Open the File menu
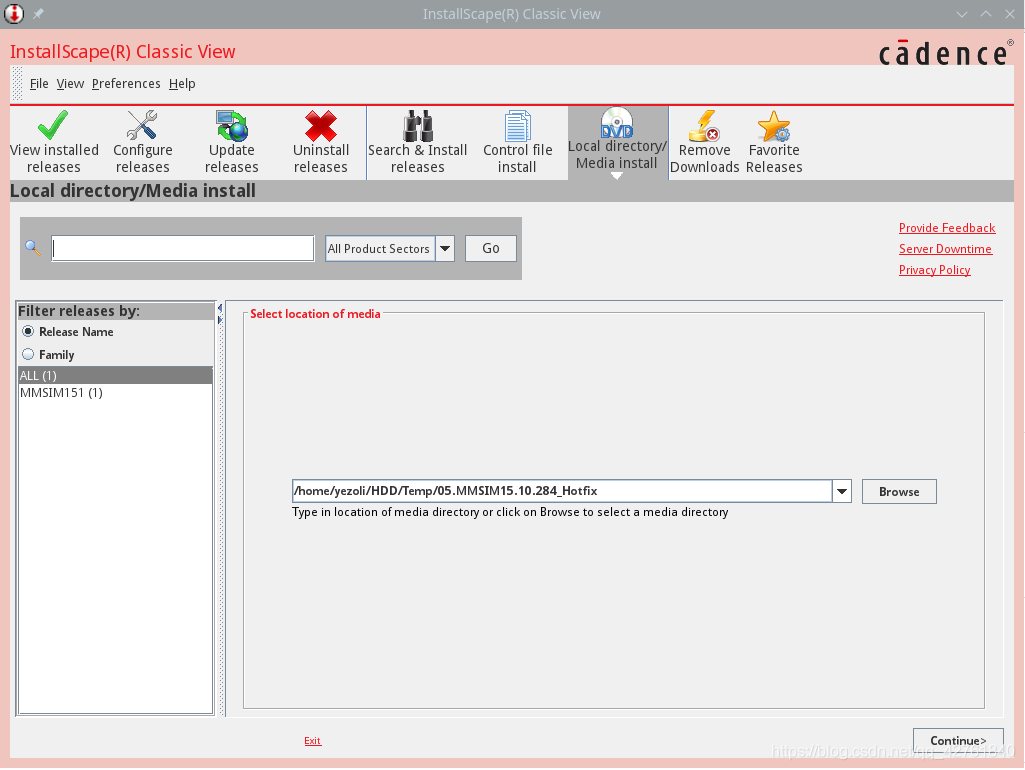The height and width of the screenshot is (770, 1025). click(x=39, y=84)
